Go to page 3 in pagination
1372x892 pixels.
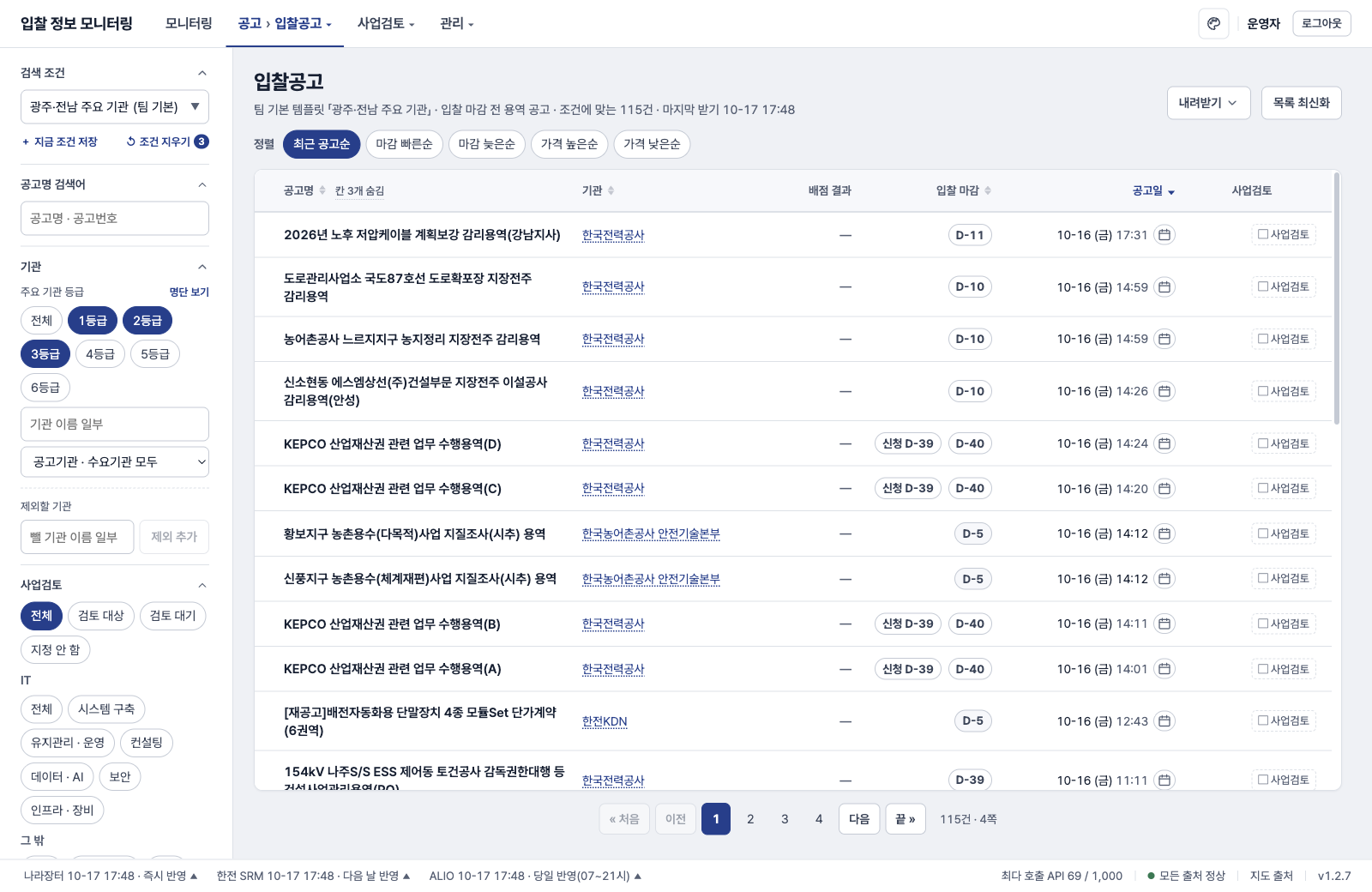click(785, 819)
